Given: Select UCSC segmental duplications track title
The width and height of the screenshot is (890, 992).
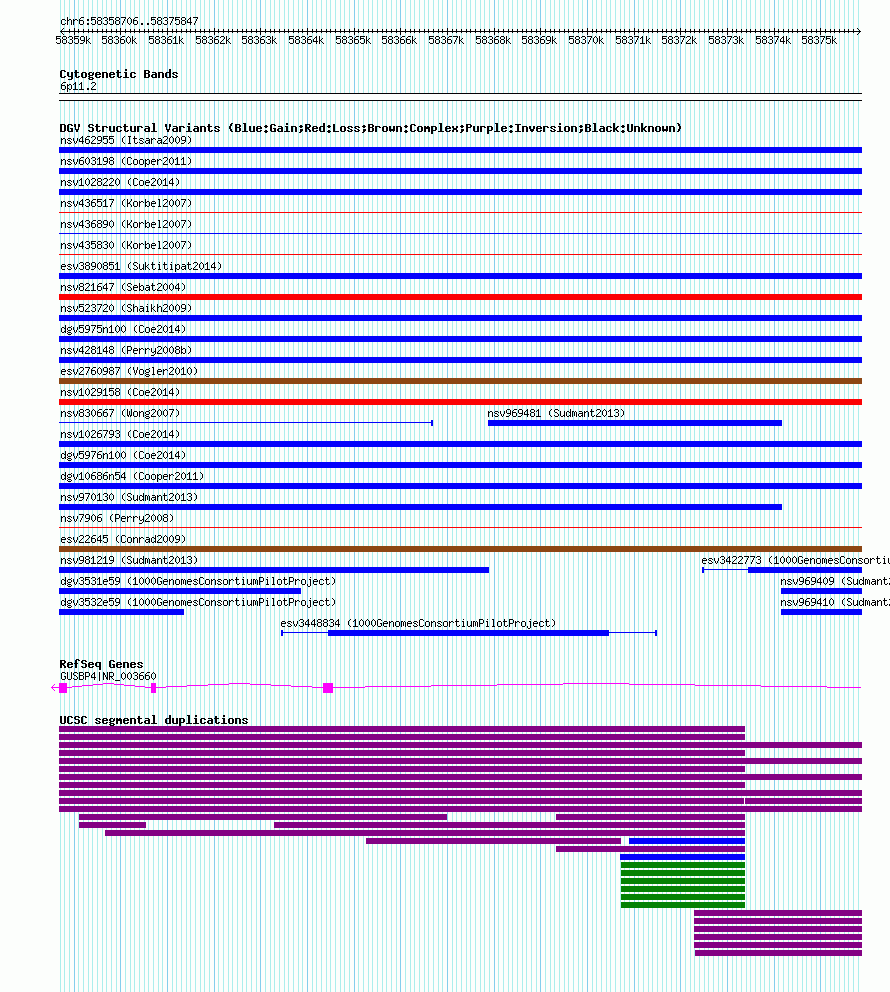Looking at the screenshot, I should click(154, 720).
